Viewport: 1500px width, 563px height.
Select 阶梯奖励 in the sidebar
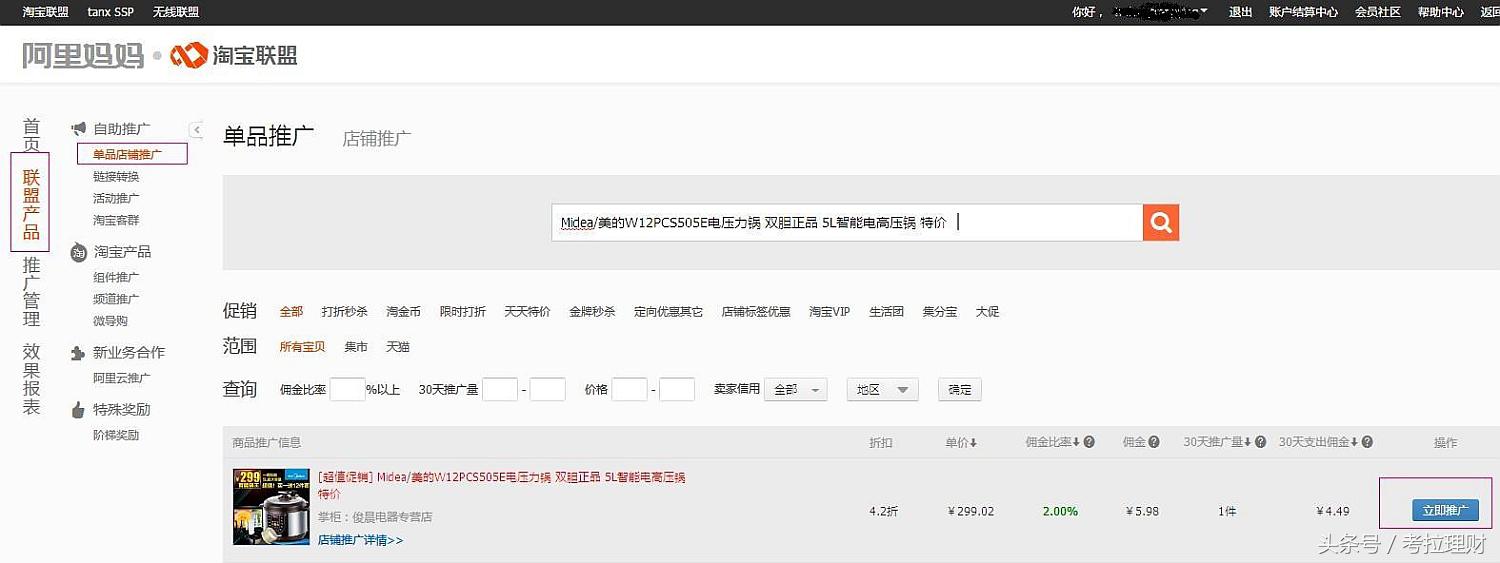[116, 435]
